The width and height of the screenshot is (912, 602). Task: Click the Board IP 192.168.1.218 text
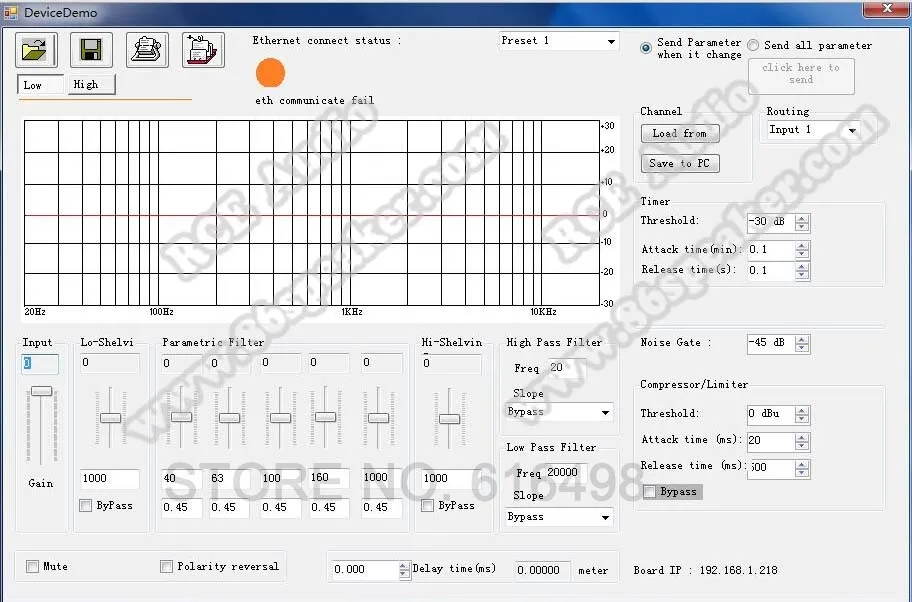pos(706,570)
